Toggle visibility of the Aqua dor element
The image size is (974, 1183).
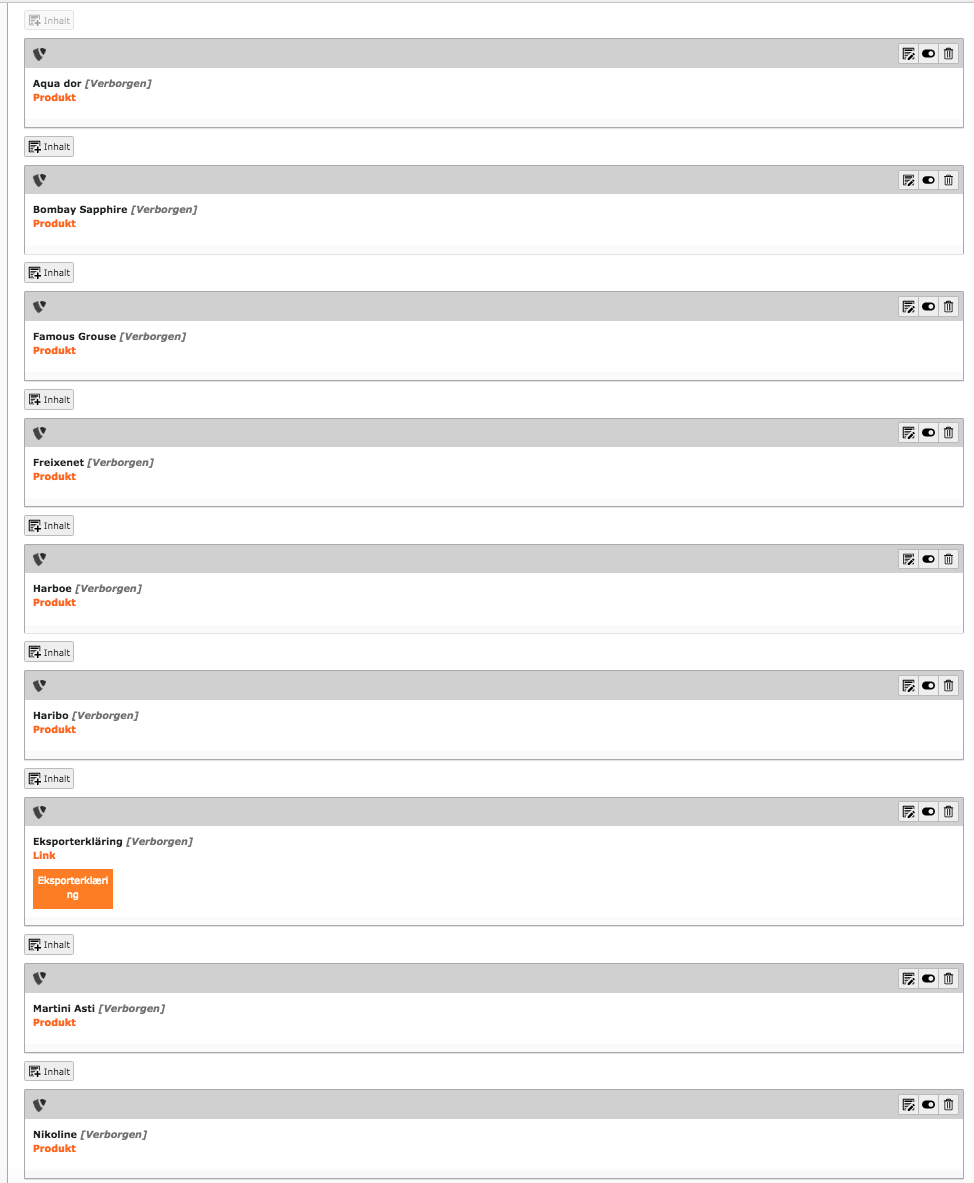(x=929, y=54)
